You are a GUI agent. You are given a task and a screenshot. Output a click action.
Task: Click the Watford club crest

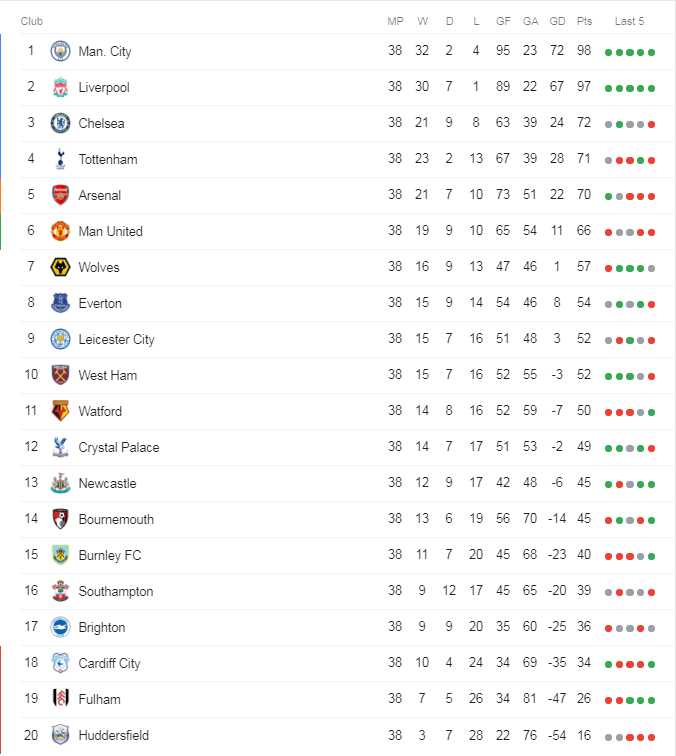(61, 411)
